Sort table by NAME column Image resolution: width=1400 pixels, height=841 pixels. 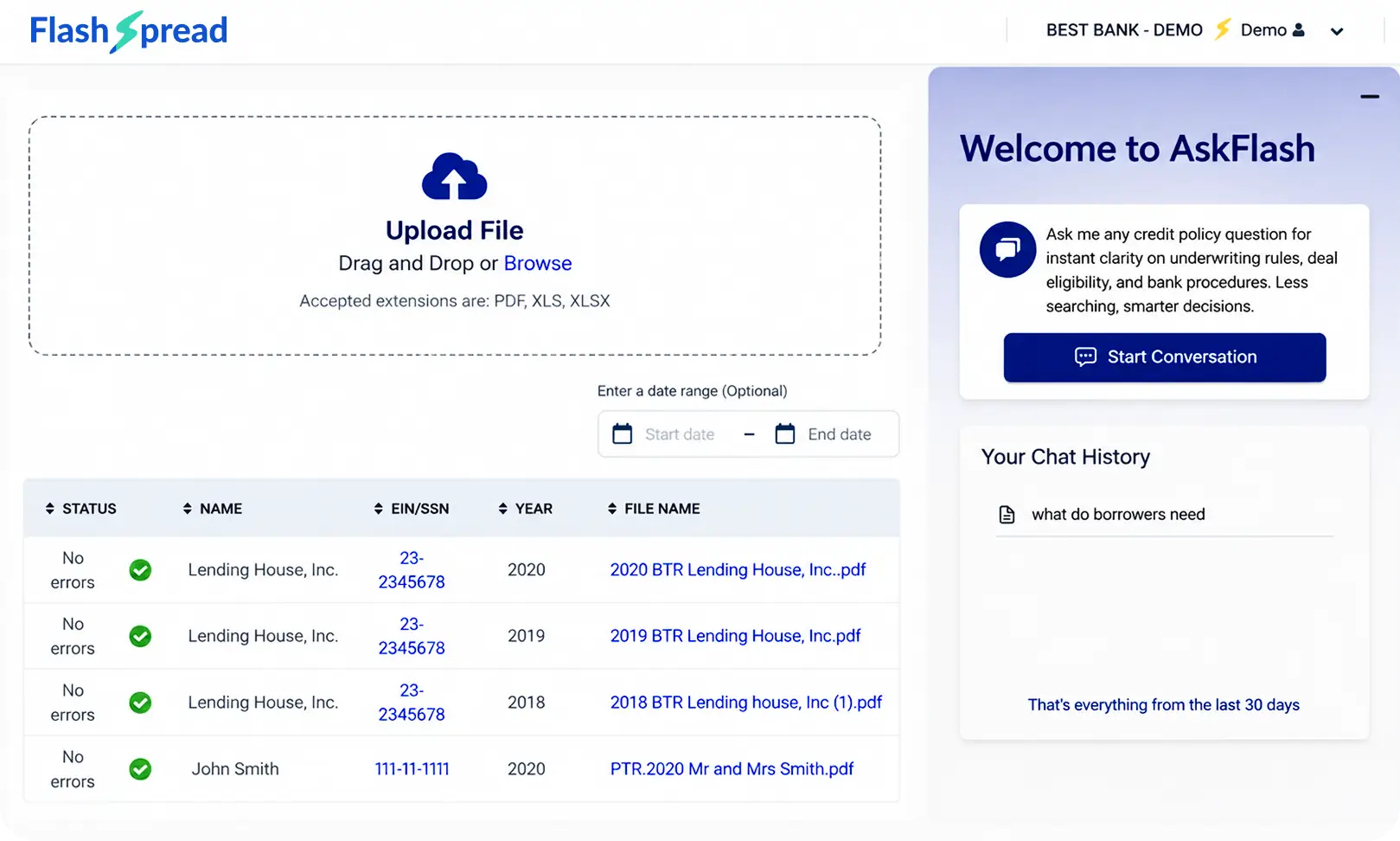[212, 509]
